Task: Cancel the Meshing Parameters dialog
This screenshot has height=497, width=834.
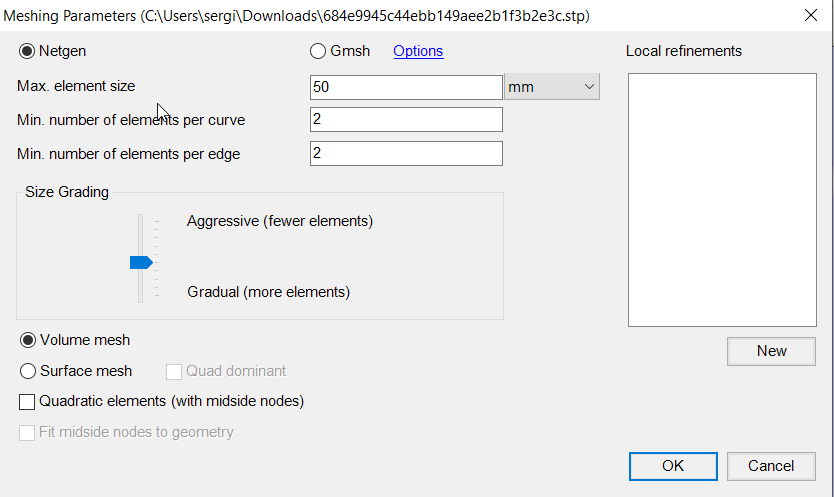Action: [x=771, y=466]
